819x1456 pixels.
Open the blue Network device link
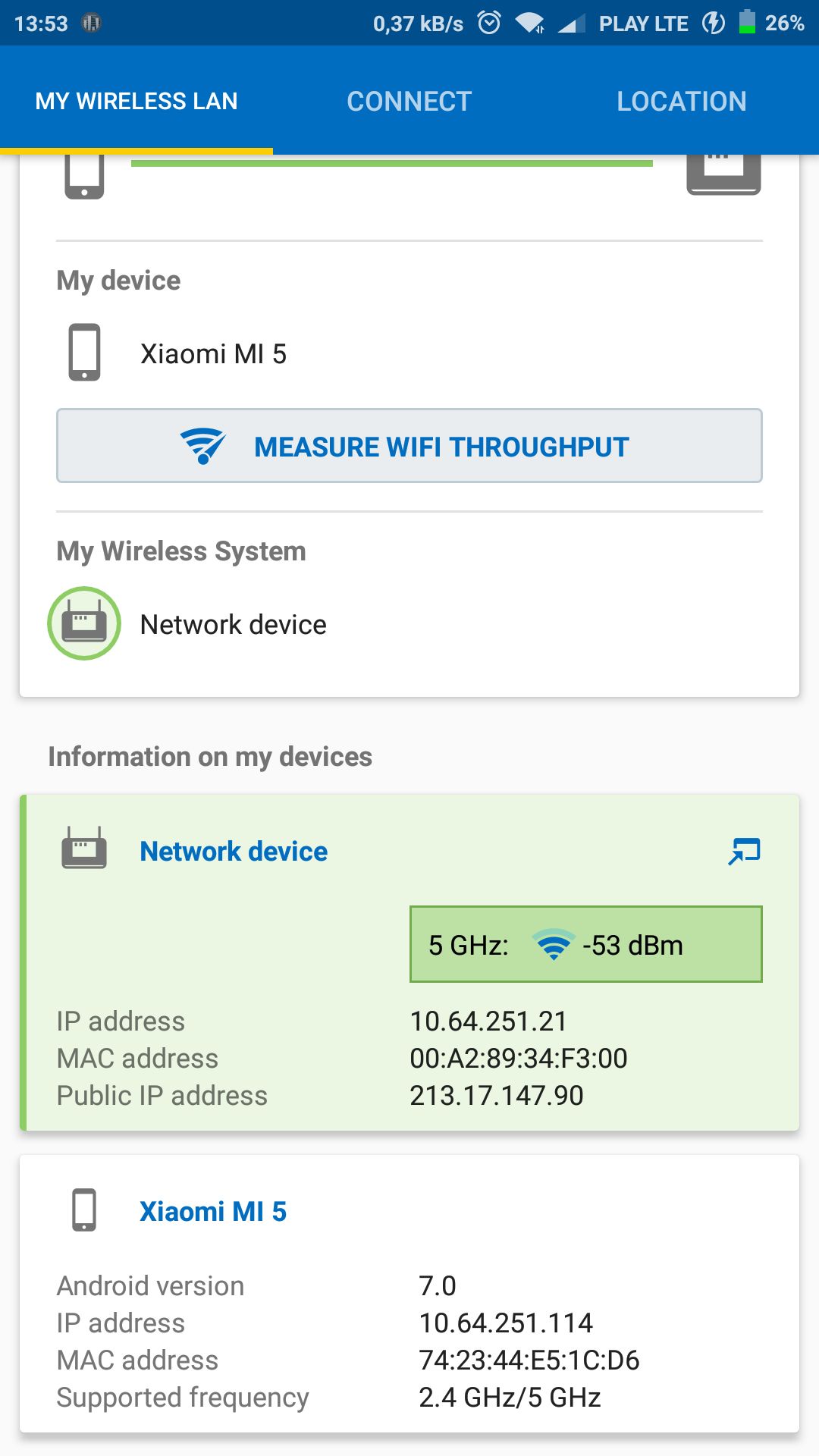[x=234, y=852]
